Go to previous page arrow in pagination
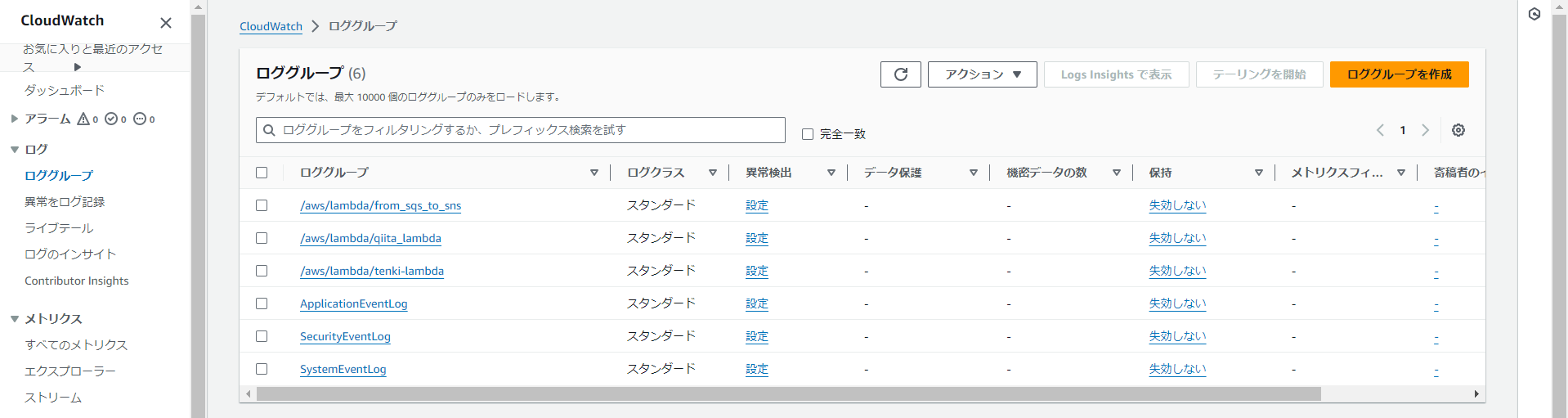Image resolution: width=1568 pixels, height=418 pixels. tap(1381, 130)
